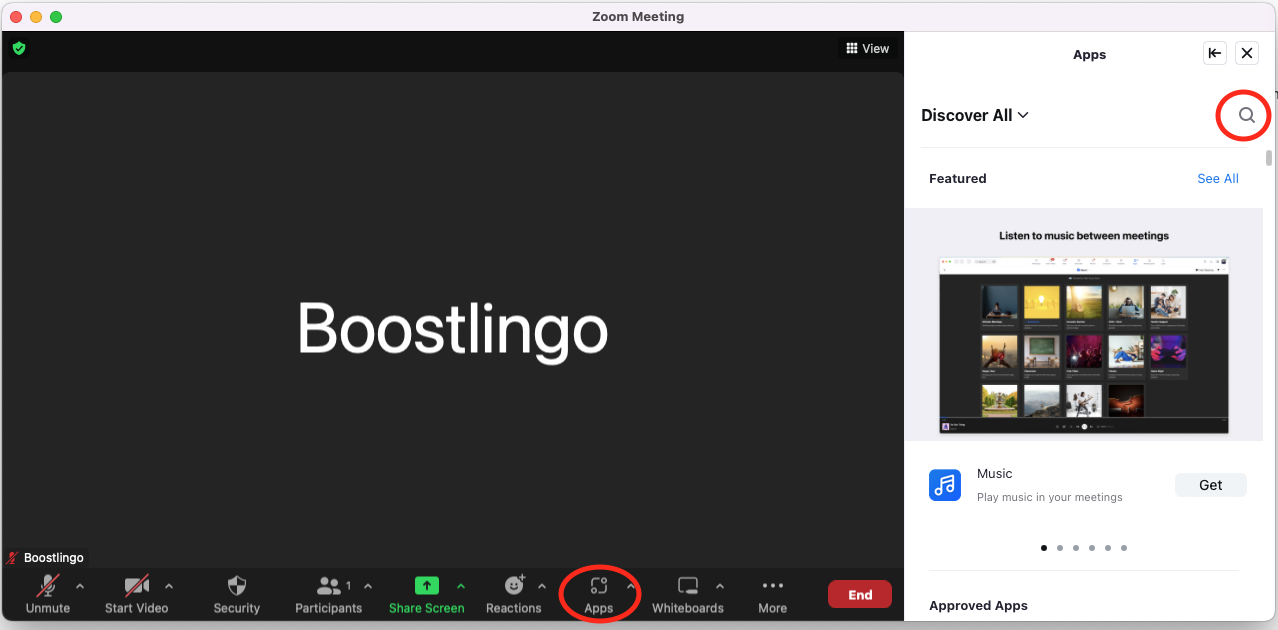Screen dimensions: 1278x630
Task: Expand caret beside Reactions
Action: pyautogui.click(x=542, y=586)
